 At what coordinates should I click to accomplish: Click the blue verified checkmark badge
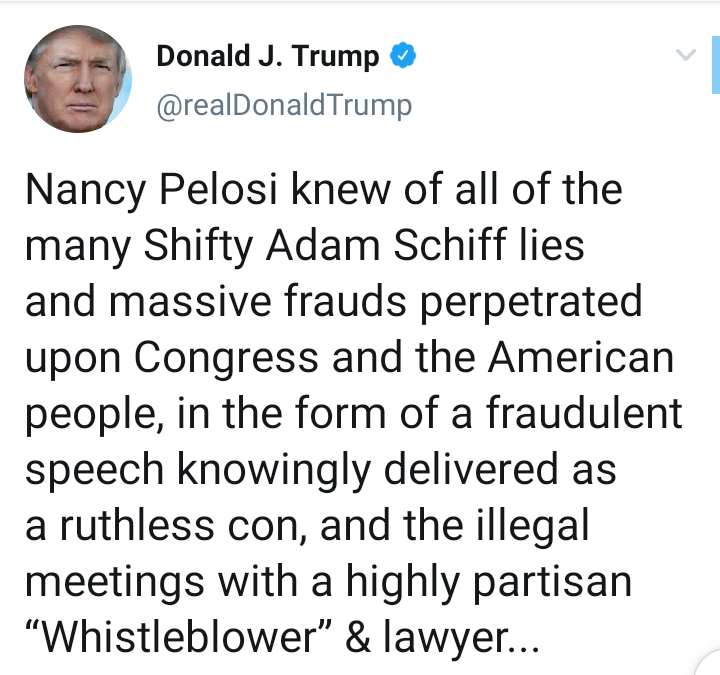click(x=403, y=55)
